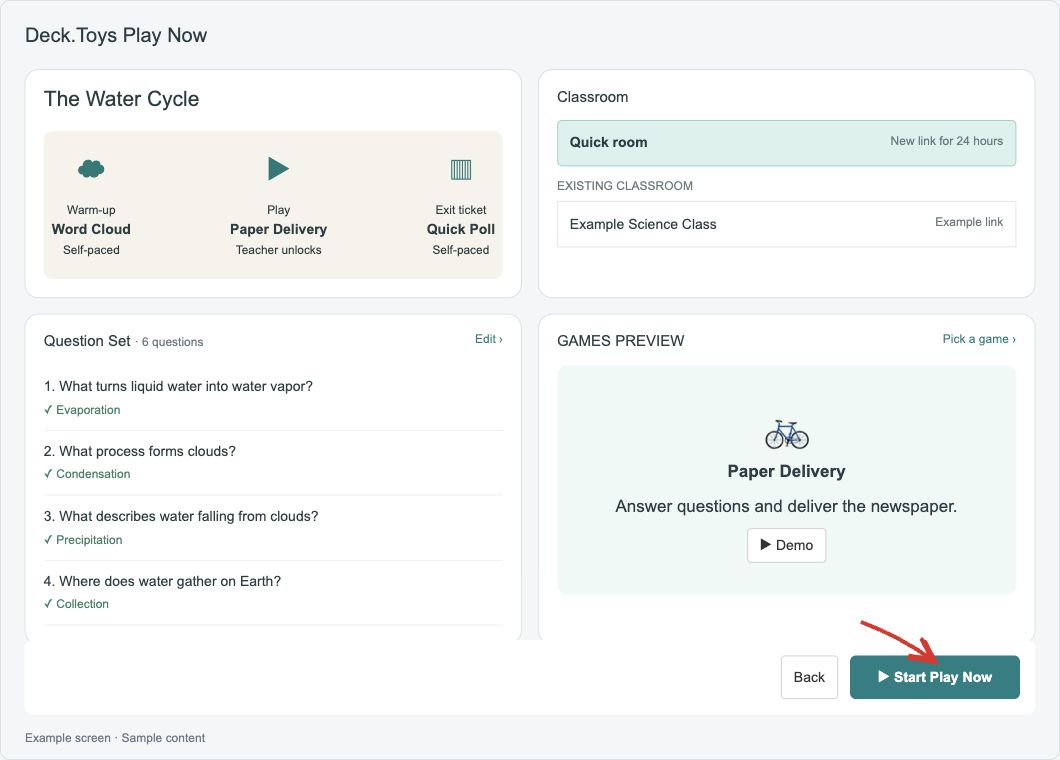Click Start Play Now button
This screenshot has width=1060, height=760.
click(x=934, y=677)
